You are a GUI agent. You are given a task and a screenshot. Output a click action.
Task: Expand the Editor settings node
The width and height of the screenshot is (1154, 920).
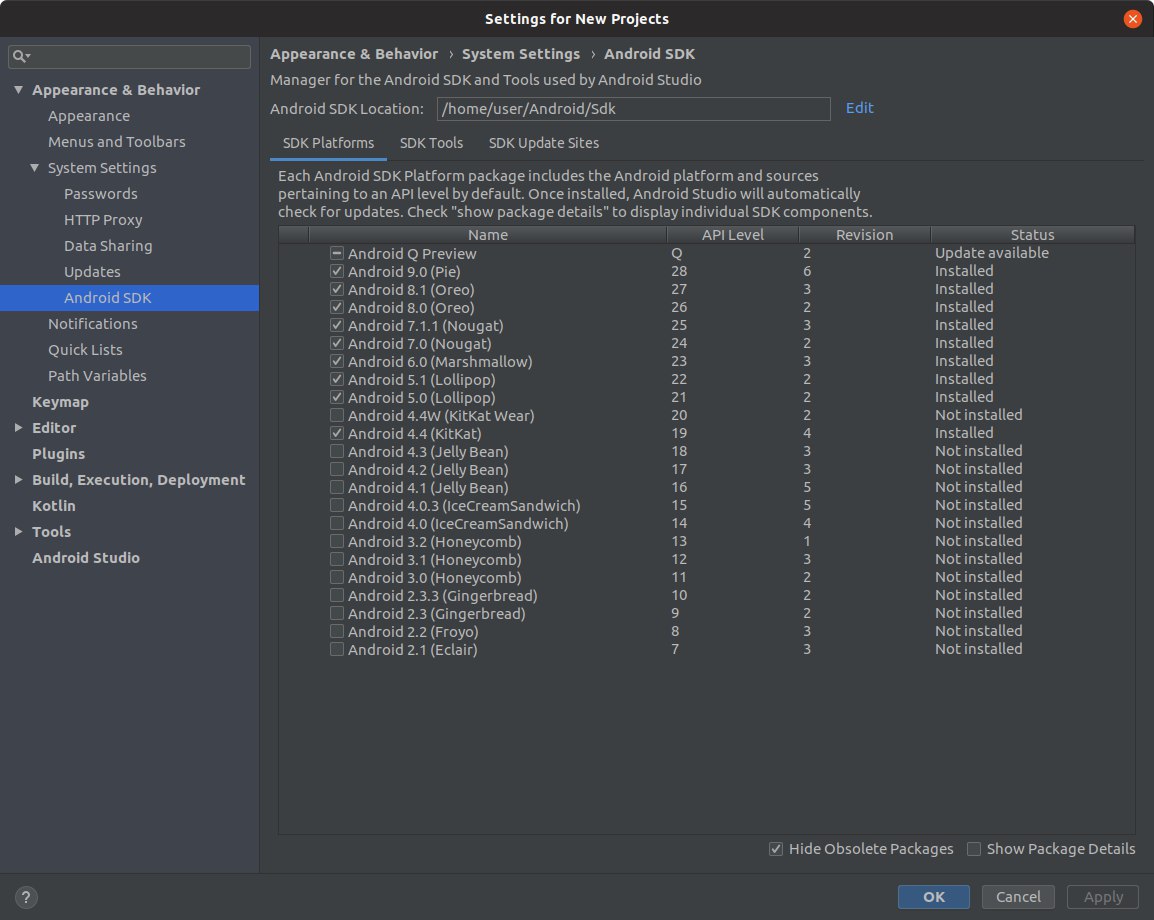click(18, 428)
